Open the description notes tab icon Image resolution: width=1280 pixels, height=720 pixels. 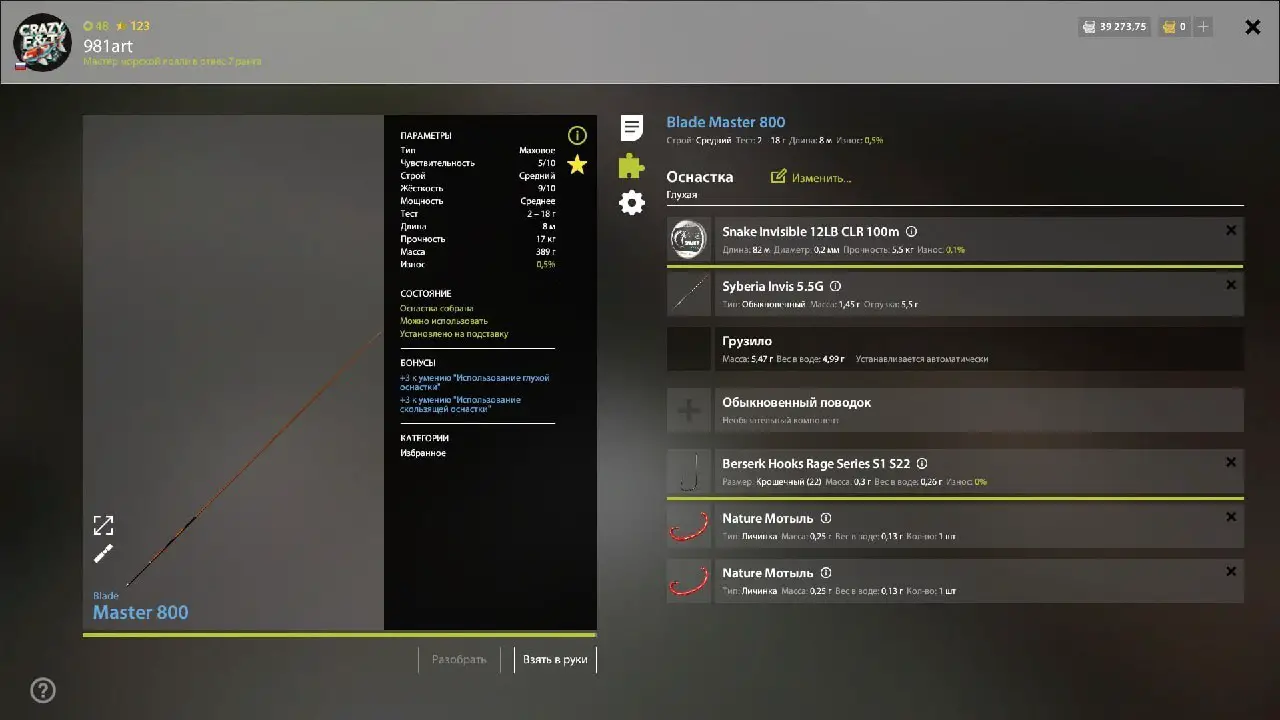coord(632,128)
